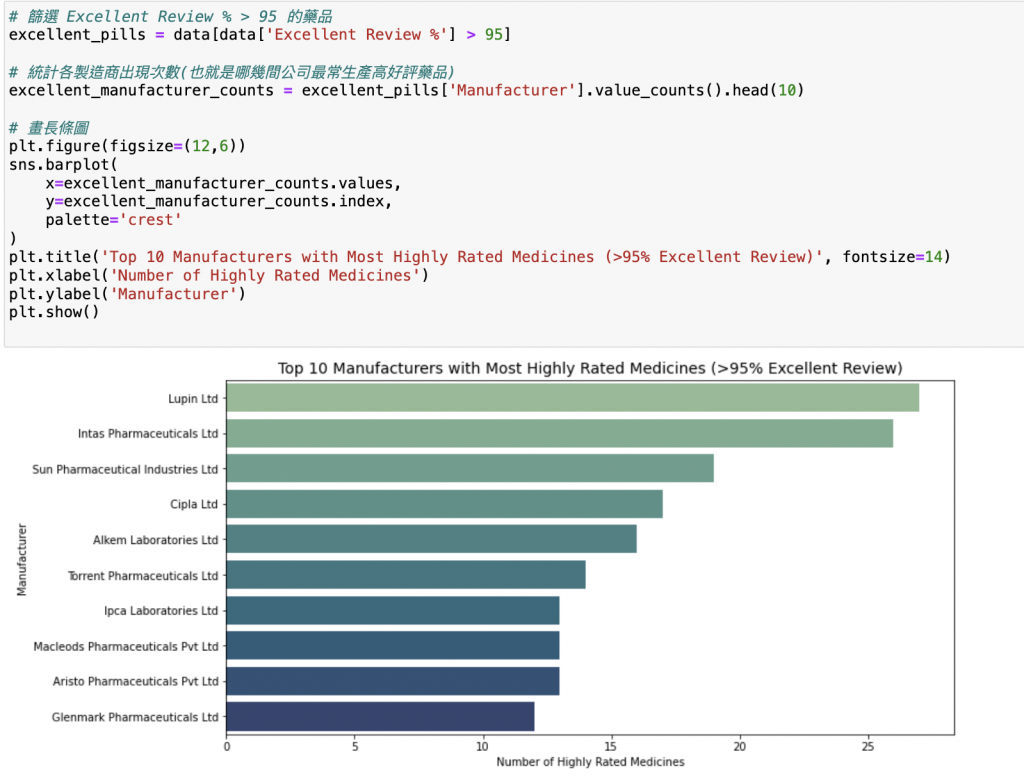Click the Aristo Pharmaceuticals Pvt Ltd bar
Viewport: 1024px width, 783px height.
coord(393,681)
